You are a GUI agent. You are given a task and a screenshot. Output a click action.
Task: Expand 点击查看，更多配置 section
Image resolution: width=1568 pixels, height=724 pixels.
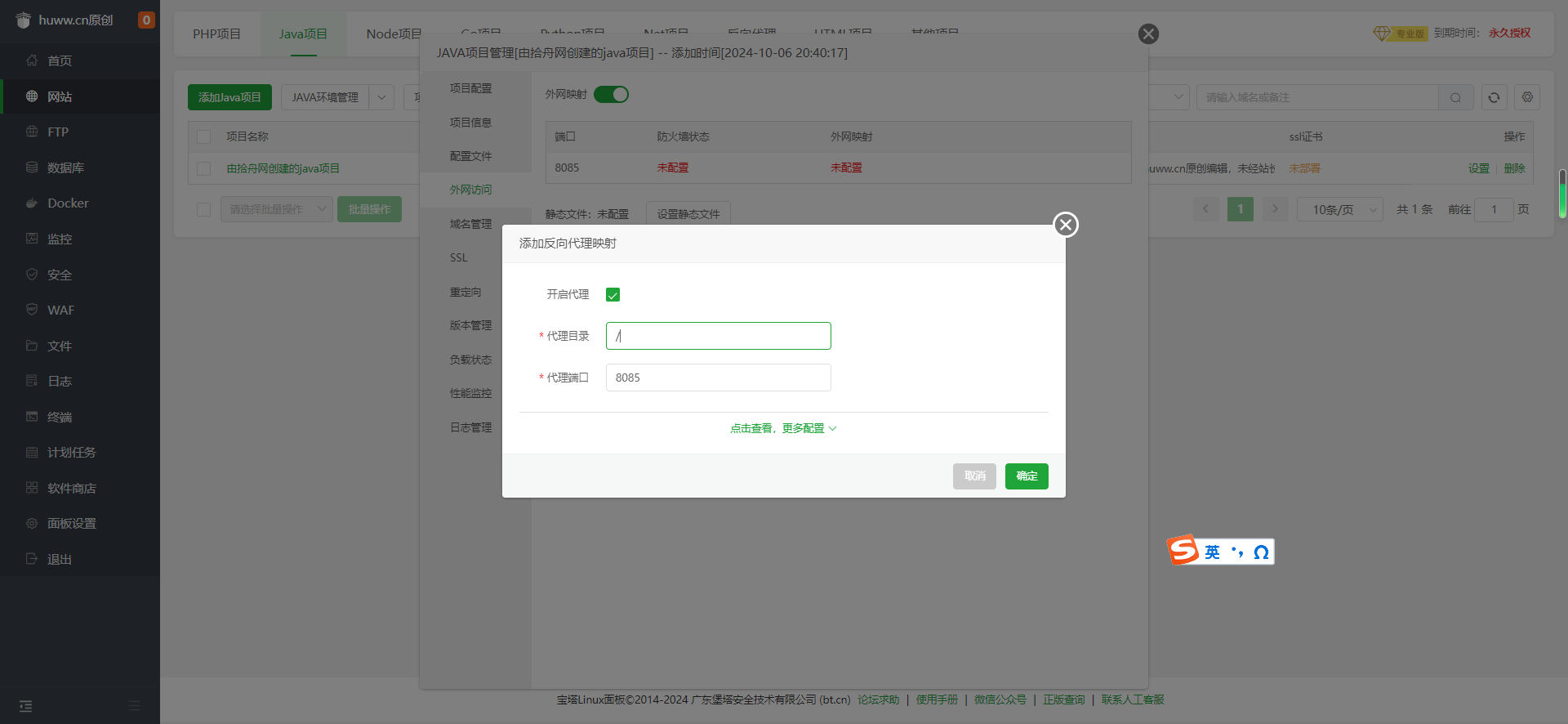tap(783, 428)
